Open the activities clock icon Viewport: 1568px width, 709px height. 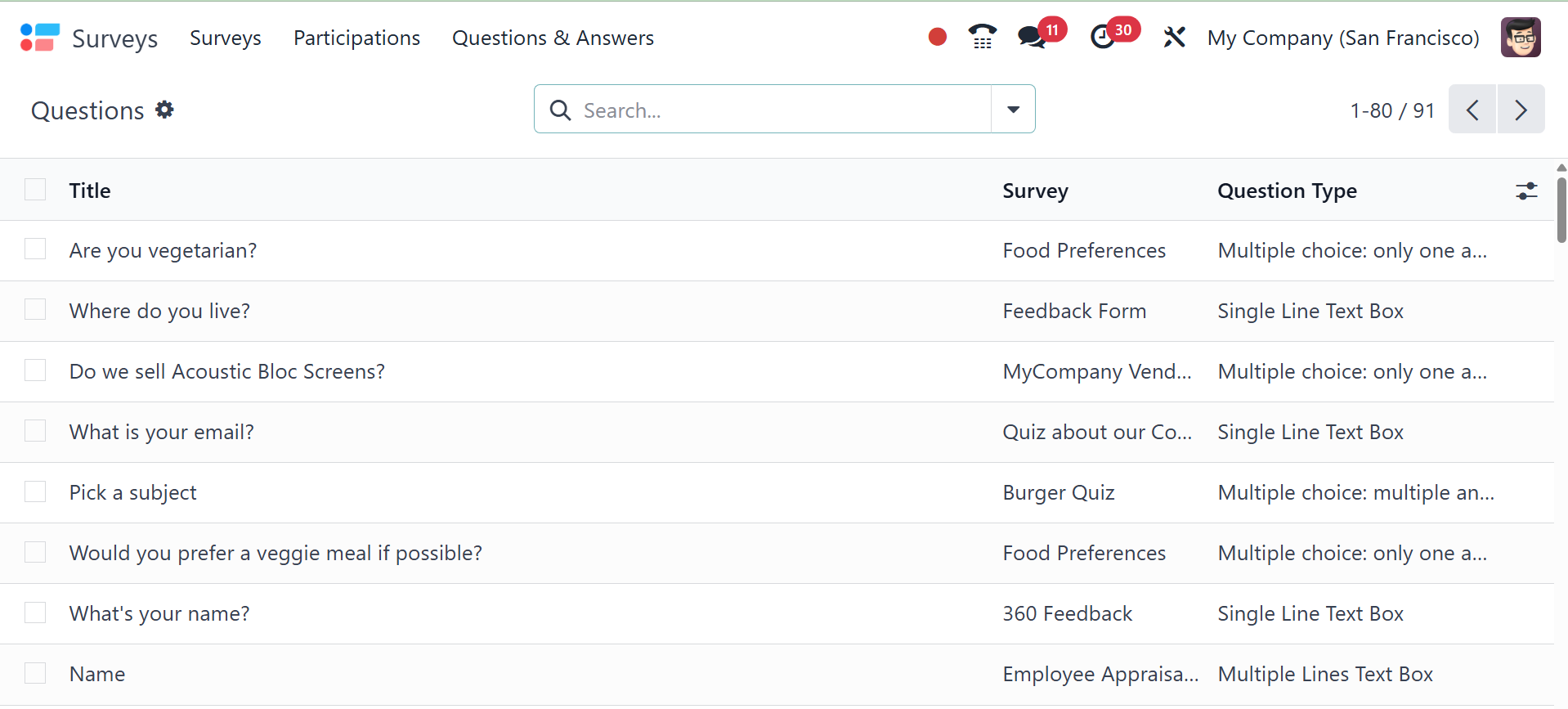[x=1103, y=38]
